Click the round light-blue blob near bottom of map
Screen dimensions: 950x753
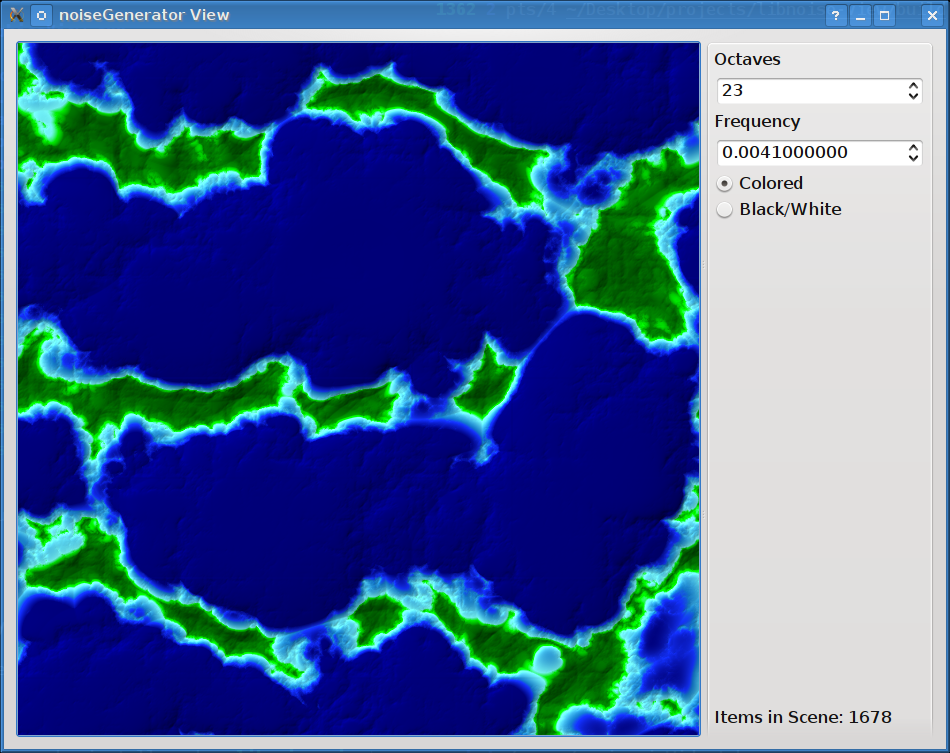pos(546,659)
